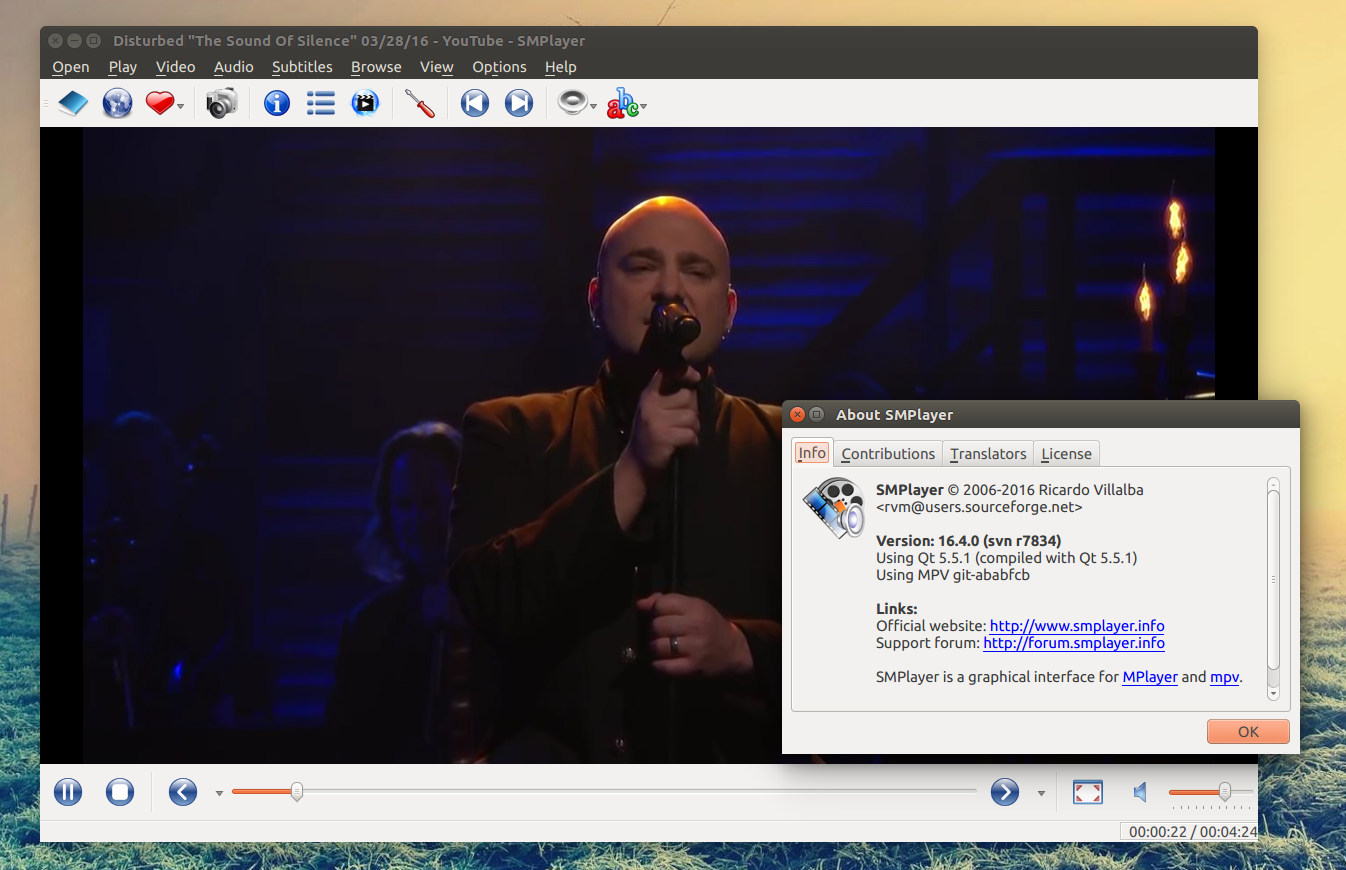Pause the video playback

tap(67, 793)
